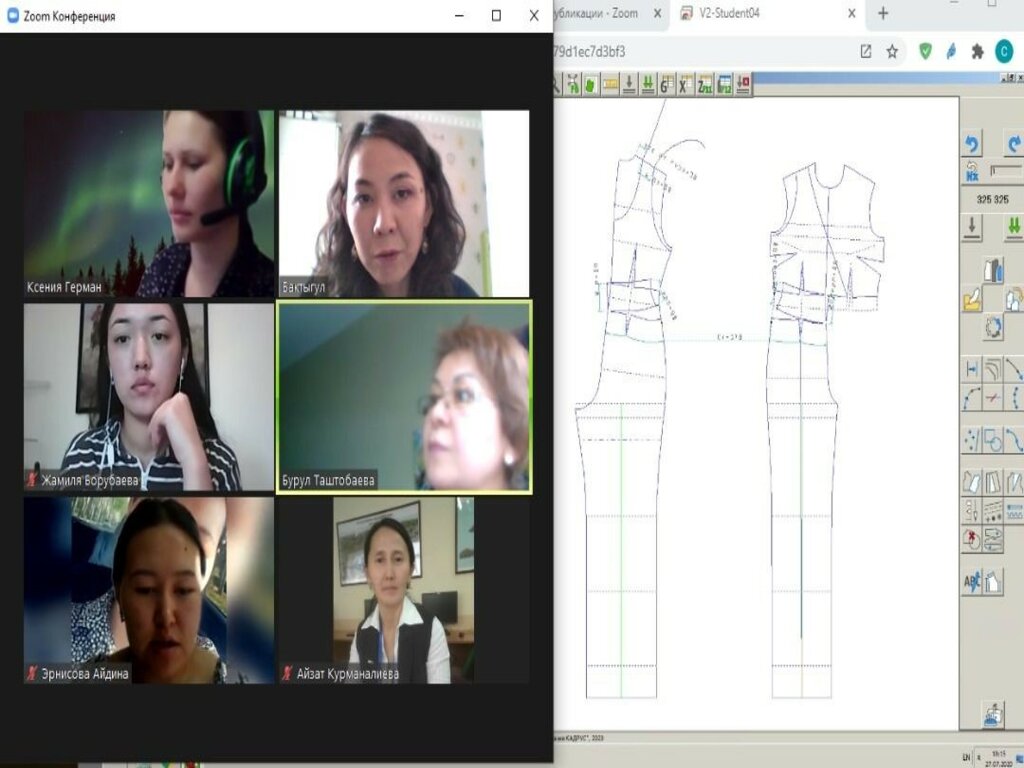Select Бурул Таштобаева's highlighted video tile
Image resolution: width=1024 pixels, height=768 pixels.
404,396
